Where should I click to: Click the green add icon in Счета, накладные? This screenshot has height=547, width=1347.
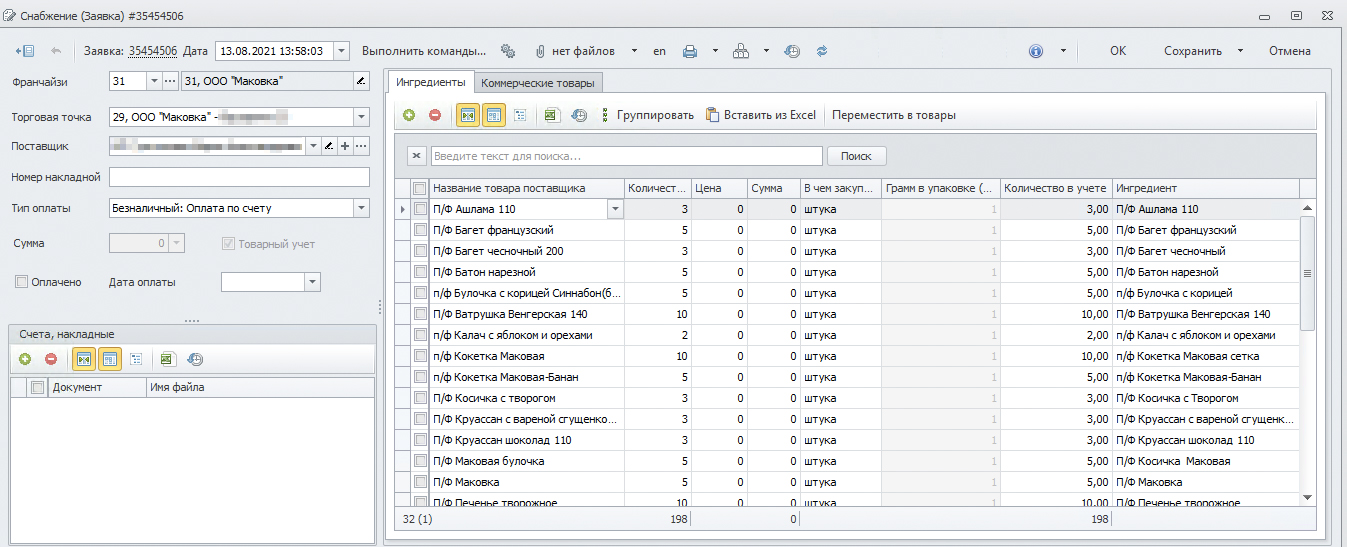coord(25,358)
